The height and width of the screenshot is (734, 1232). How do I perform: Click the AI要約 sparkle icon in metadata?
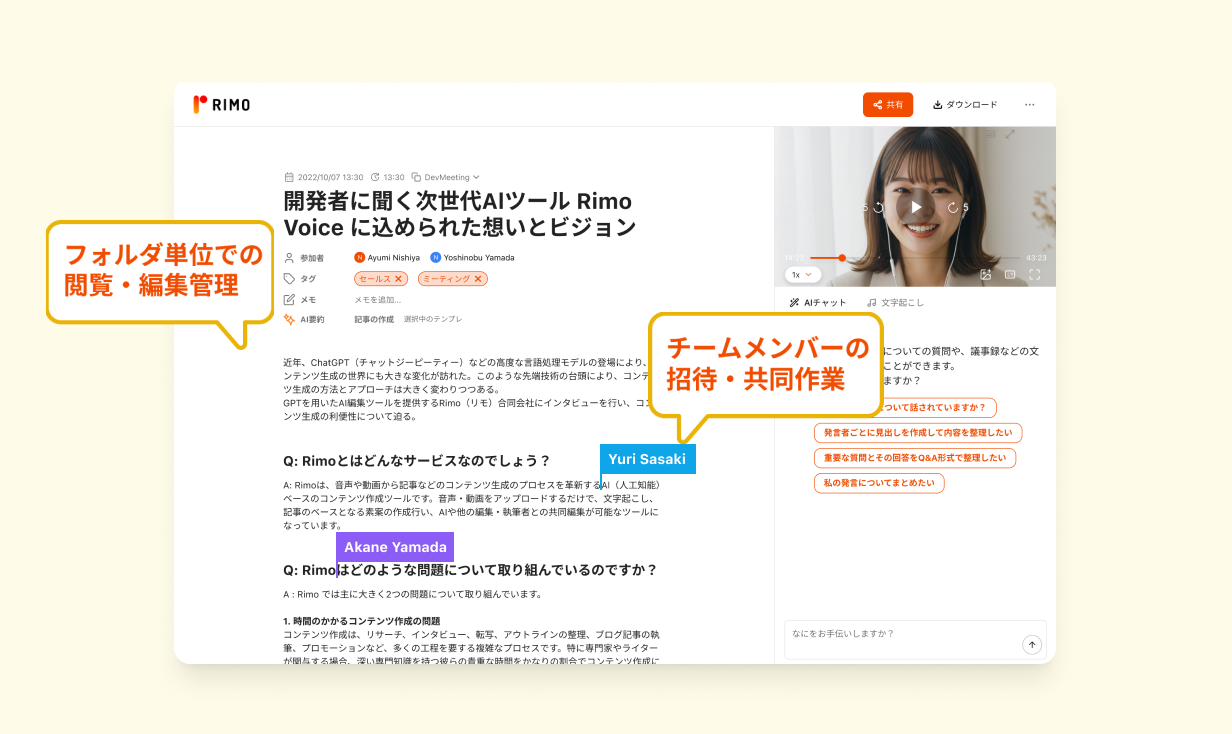(x=289, y=319)
